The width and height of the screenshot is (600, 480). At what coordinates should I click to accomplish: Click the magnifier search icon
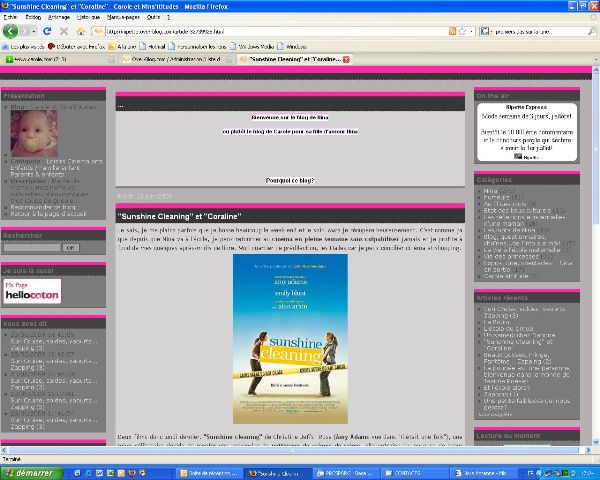(592, 31)
